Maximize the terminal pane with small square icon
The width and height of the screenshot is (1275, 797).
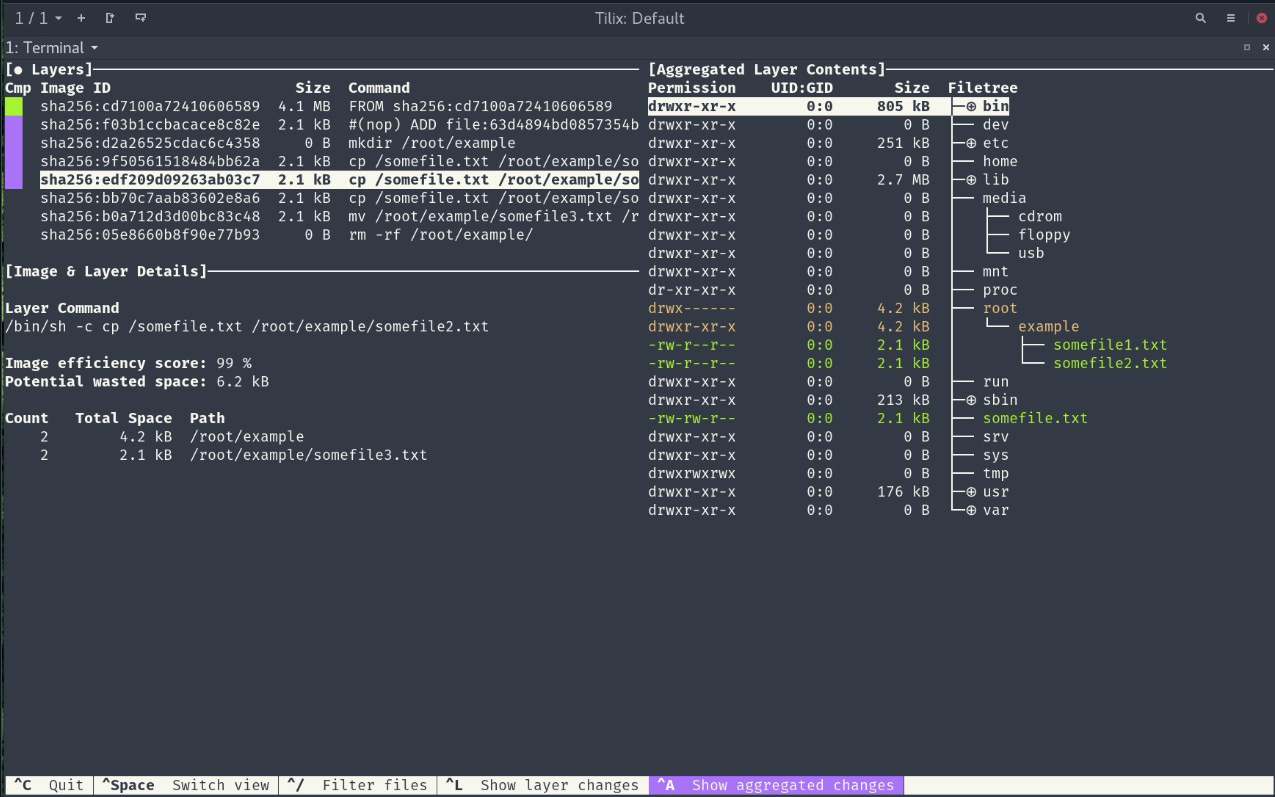[1247, 47]
